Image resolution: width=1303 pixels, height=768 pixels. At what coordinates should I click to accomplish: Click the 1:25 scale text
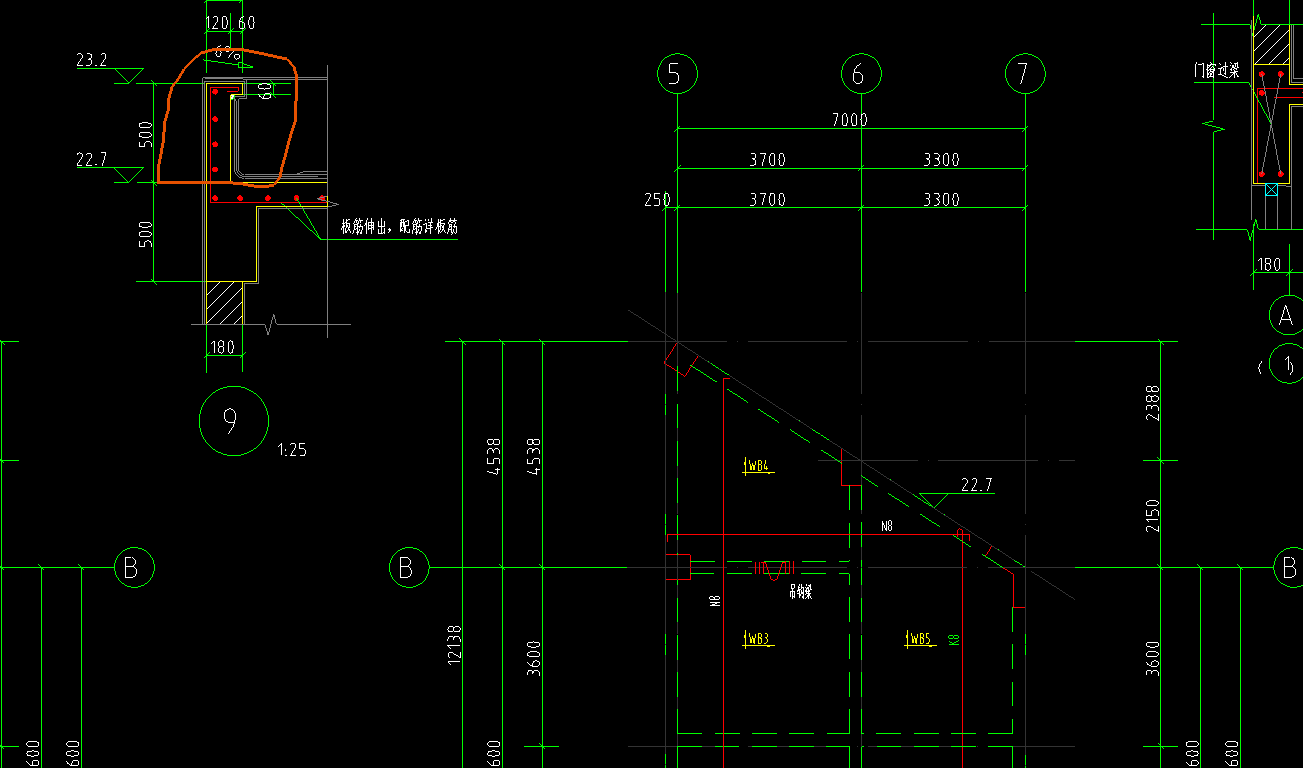click(292, 451)
